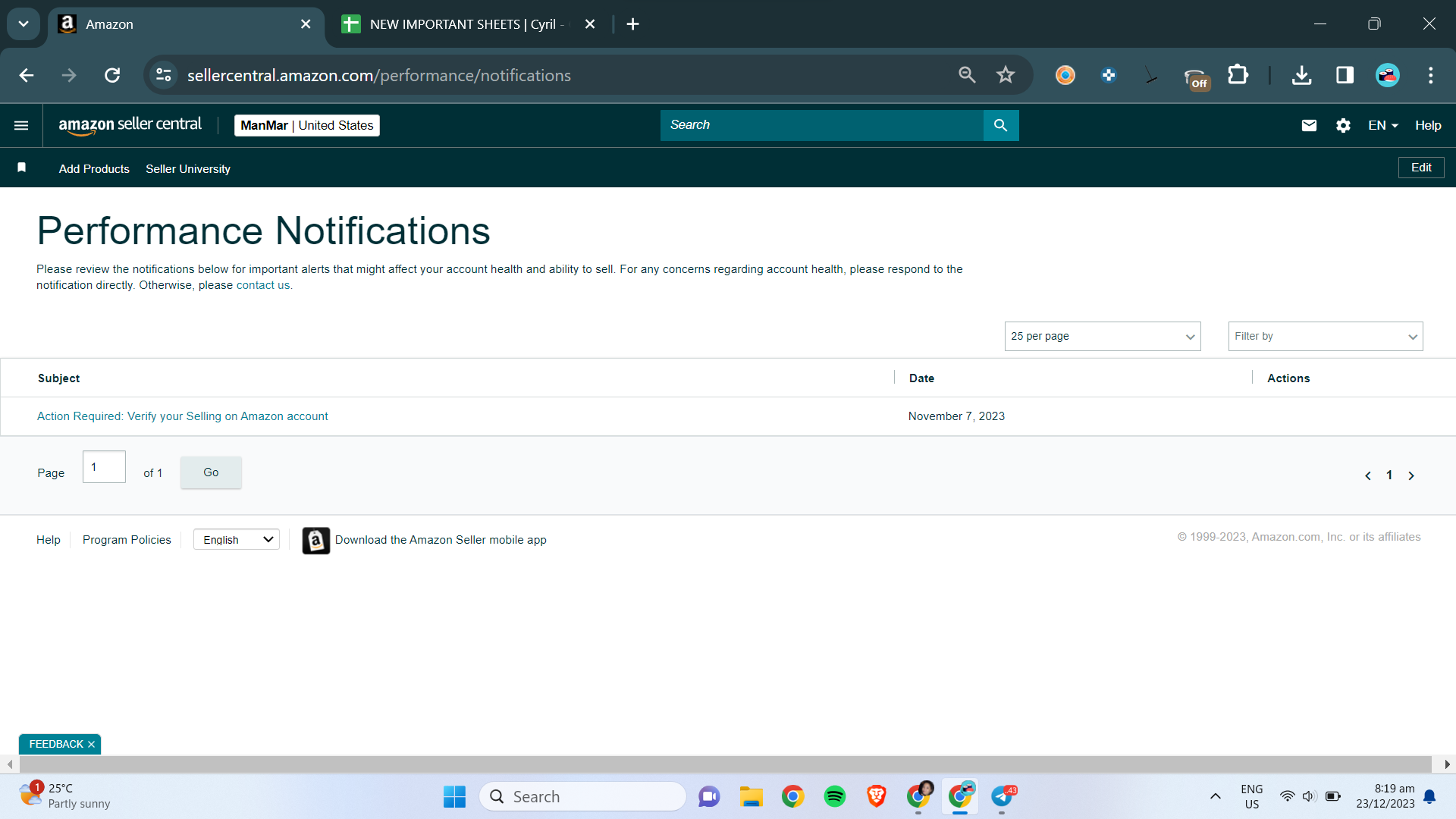This screenshot has width=1456, height=819.
Task: Click the Amazon Seller Central logo
Action: (130, 125)
